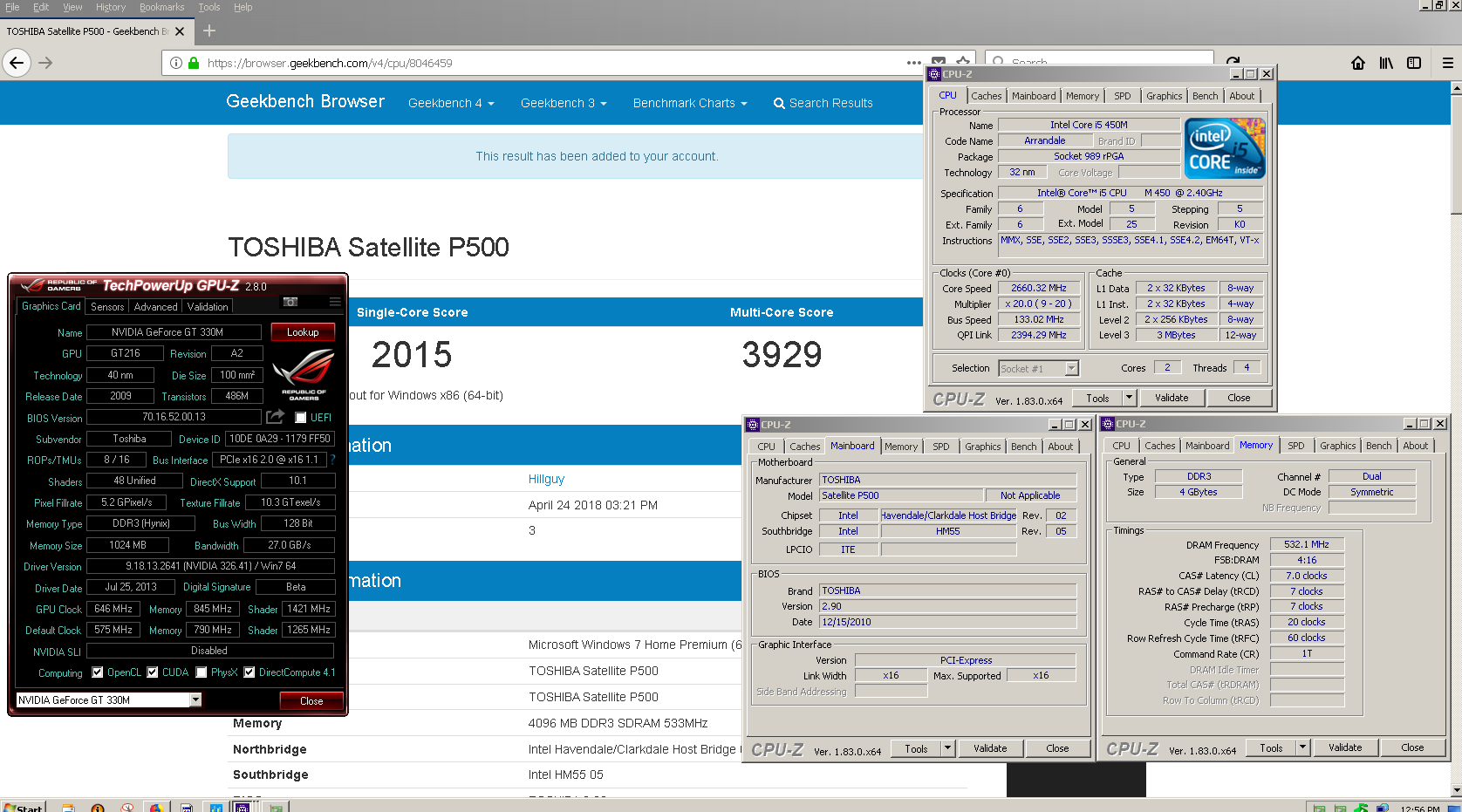Click the bus interface question mark in GPU-Z
The image size is (1462, 812).
(332, 460)
